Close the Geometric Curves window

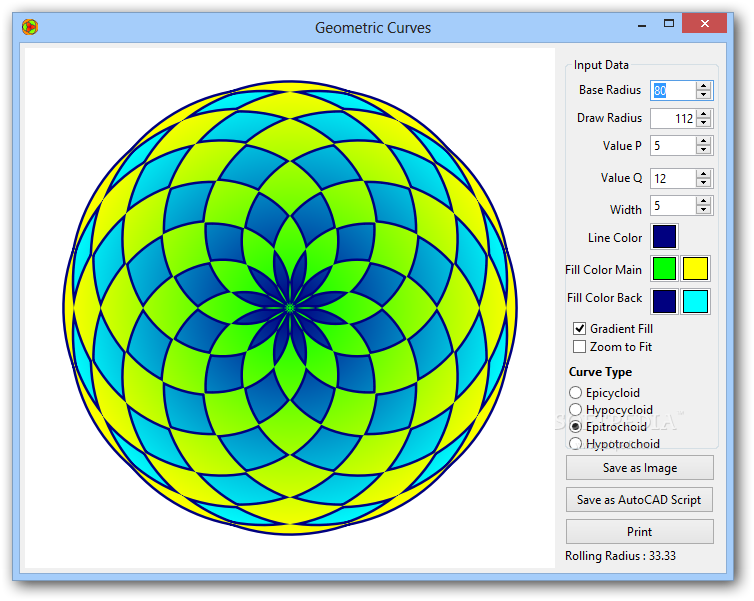point(704,24)
